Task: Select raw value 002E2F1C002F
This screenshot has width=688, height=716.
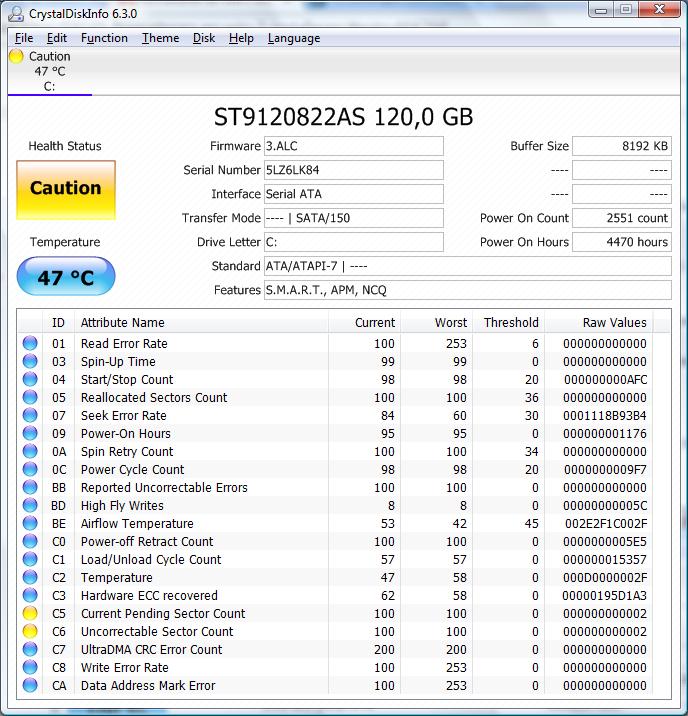Action: coord(606,523)
